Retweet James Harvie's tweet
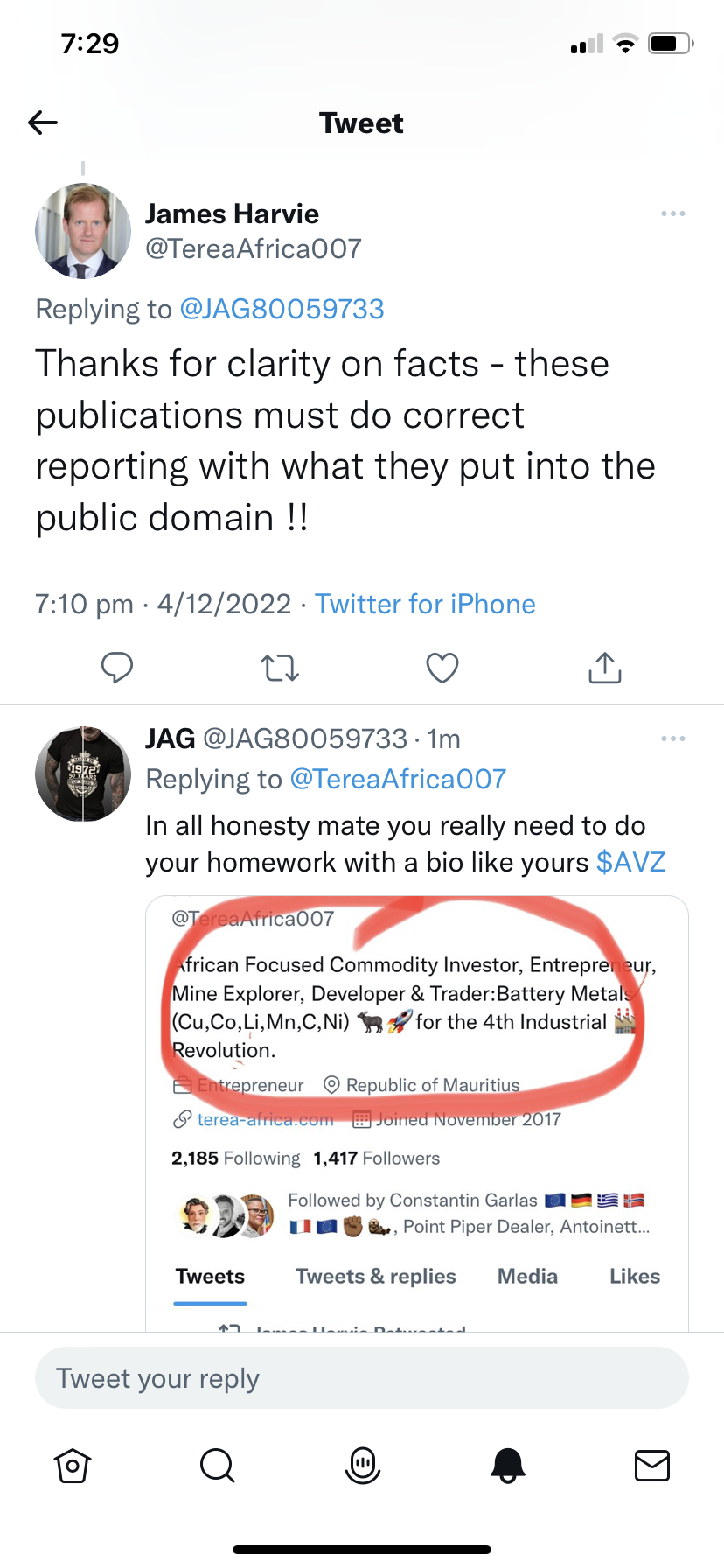The image size is (724, 1568). [280, 668]
